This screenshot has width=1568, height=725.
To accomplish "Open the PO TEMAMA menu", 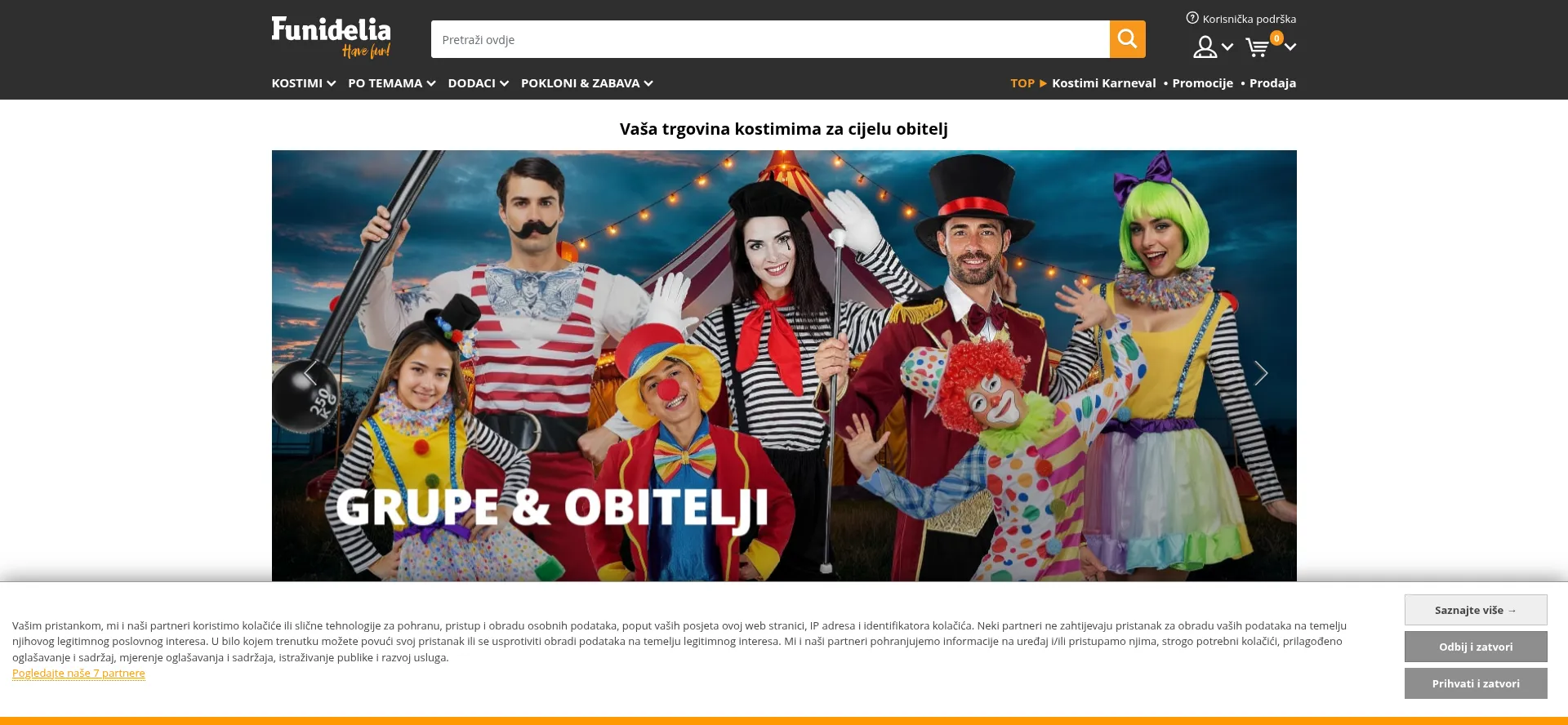I will point(391,83).
